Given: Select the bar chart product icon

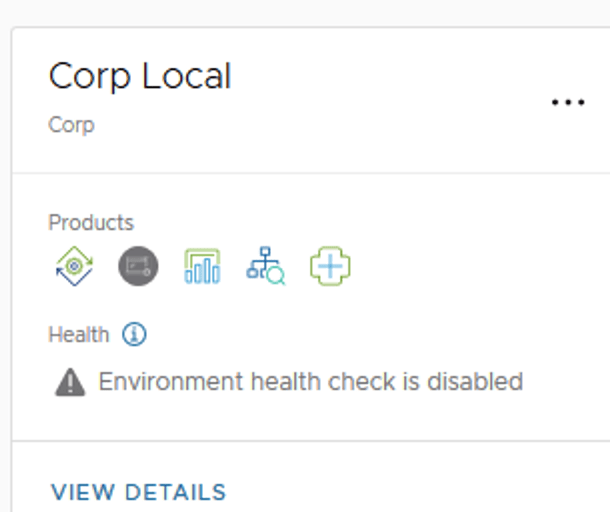Looking at the screenshot, I should (x=202, y=267).
